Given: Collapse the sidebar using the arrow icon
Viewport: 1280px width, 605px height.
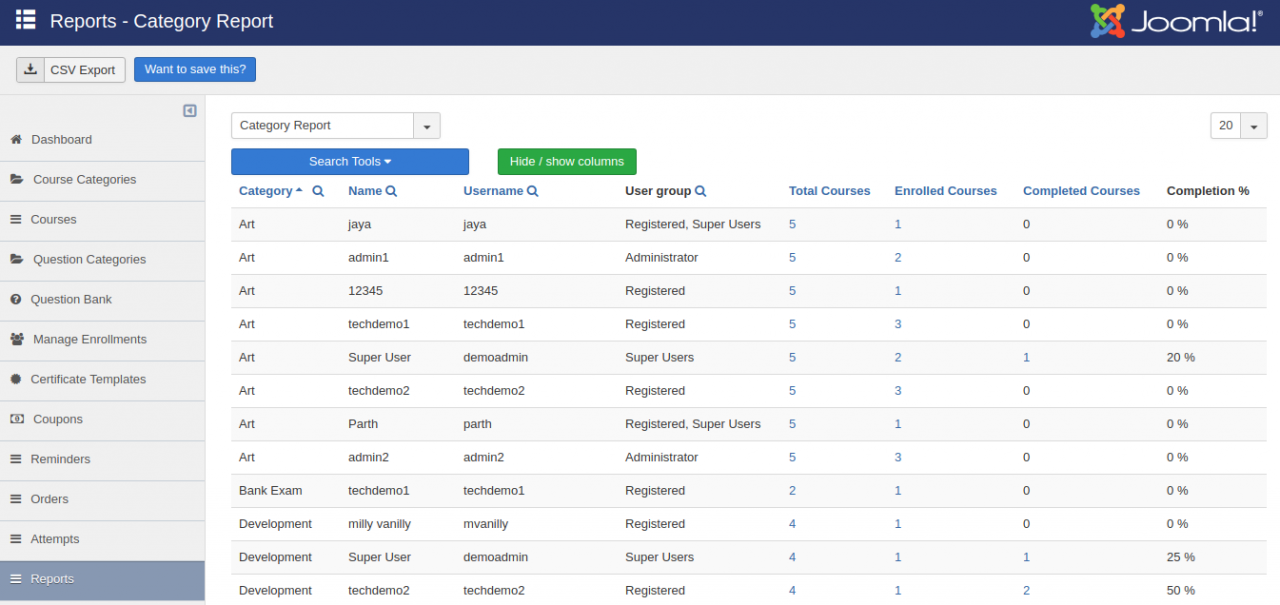Looking at the screenshot, I should 190,111.
